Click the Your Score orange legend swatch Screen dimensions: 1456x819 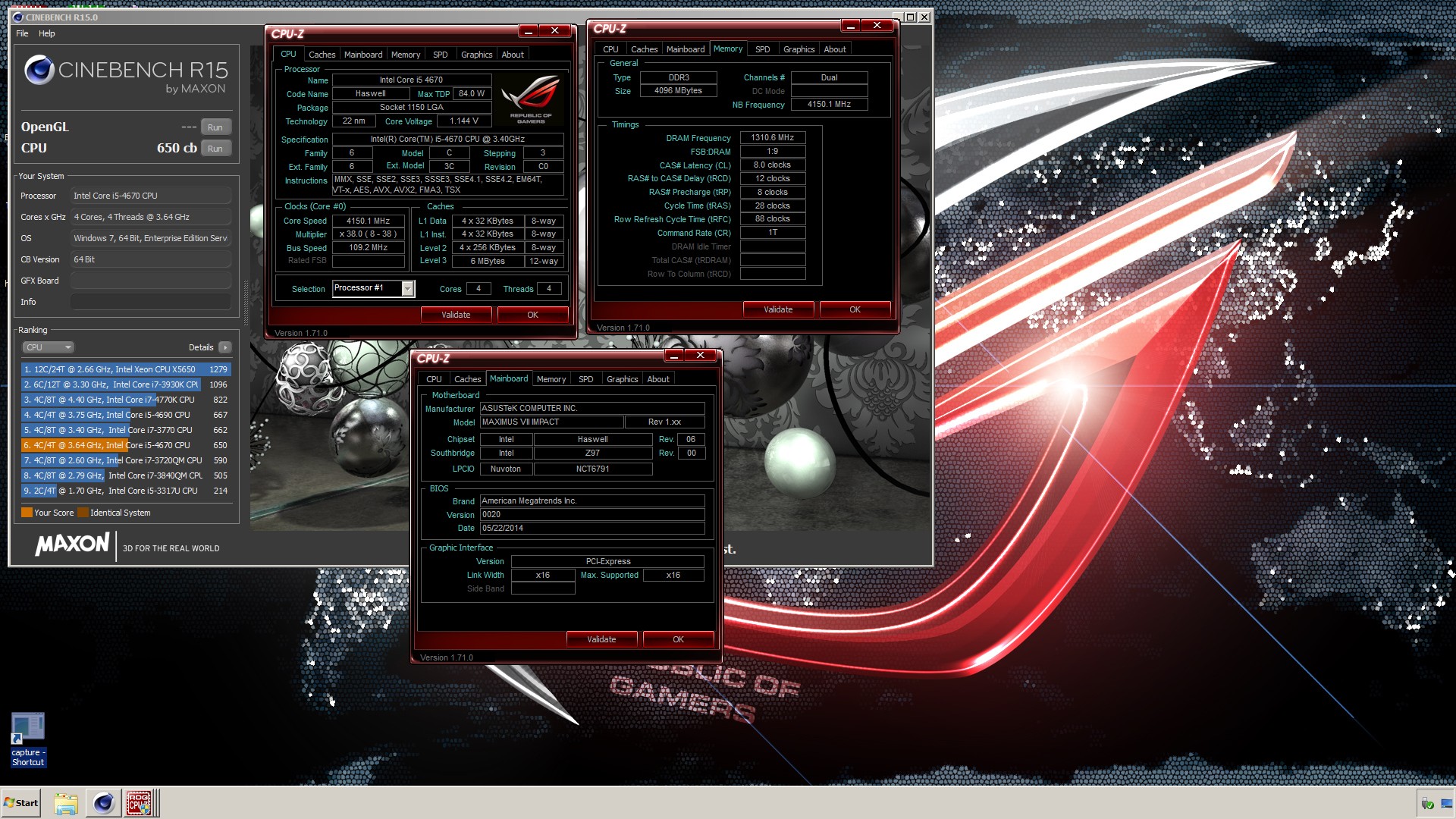tap(27, 513)
